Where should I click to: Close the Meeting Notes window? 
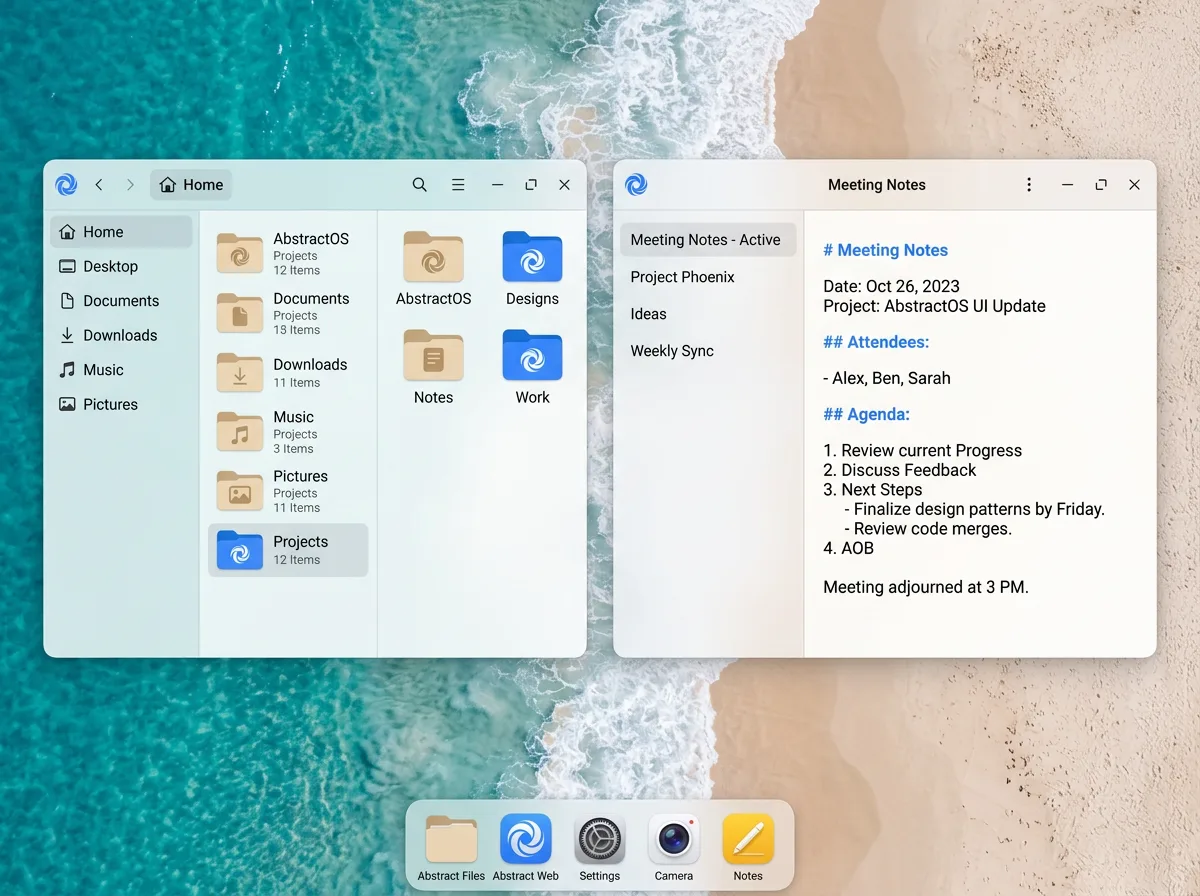click(1134, 185)
